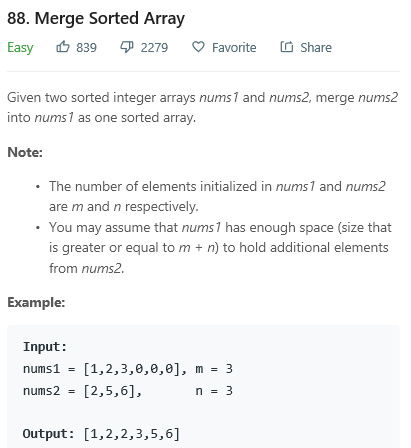This screenshot has width=411, height=448.
Task: Select the 839 likes count
Action: [x=86, y=48]
